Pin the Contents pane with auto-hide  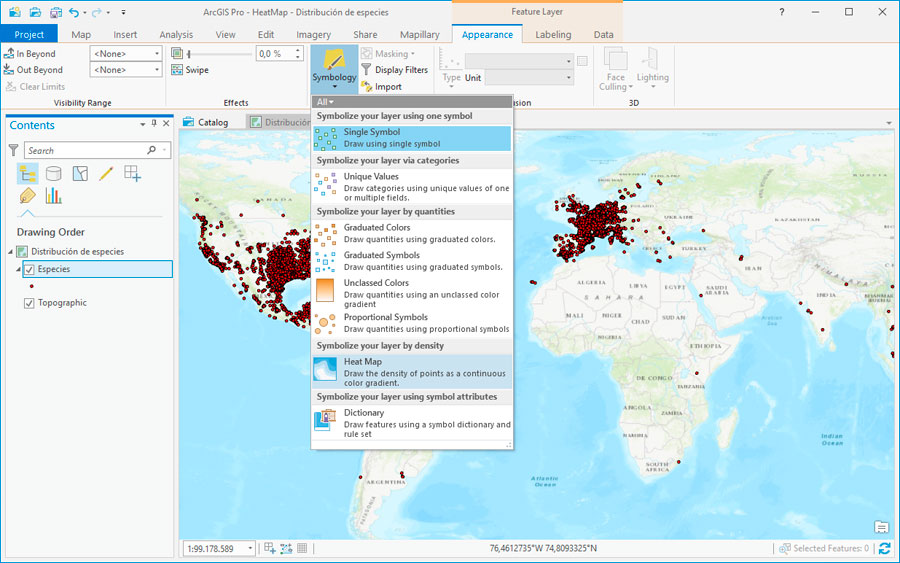tap(154, 123)
